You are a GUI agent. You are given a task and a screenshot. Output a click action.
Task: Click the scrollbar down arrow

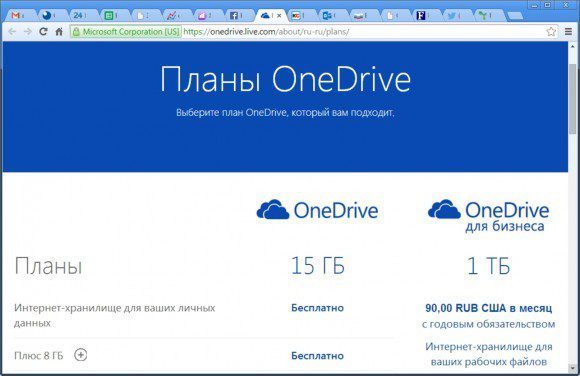pyautogui.click(x=573, y=369)
